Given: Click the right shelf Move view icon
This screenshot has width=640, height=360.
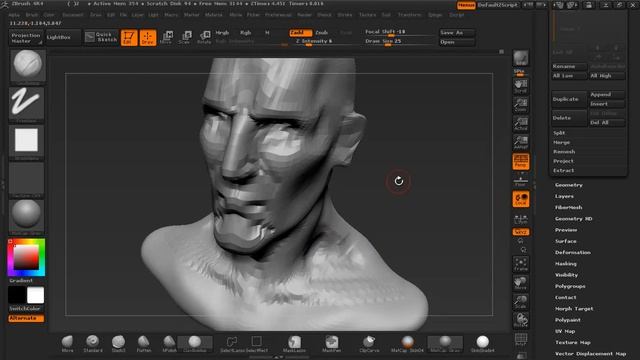Looking at the screenshot, I should [521, 283].
